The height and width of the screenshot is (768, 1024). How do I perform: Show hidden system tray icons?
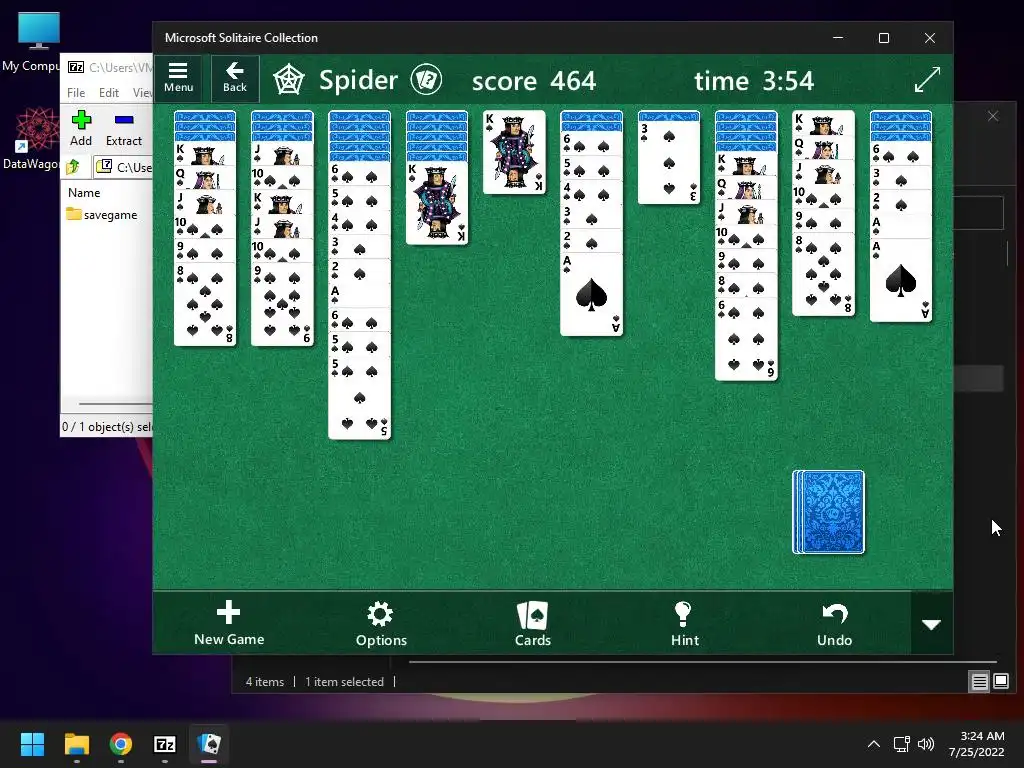pyautogui.click(x=873, y=744)
